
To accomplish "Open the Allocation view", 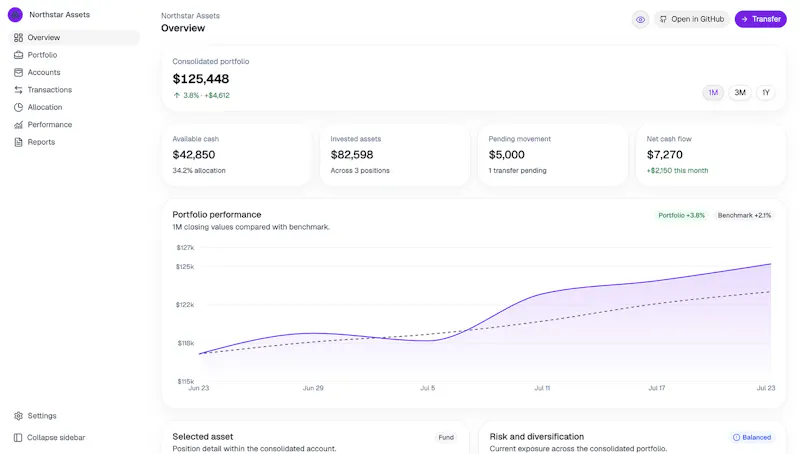I will click(74, 107).
